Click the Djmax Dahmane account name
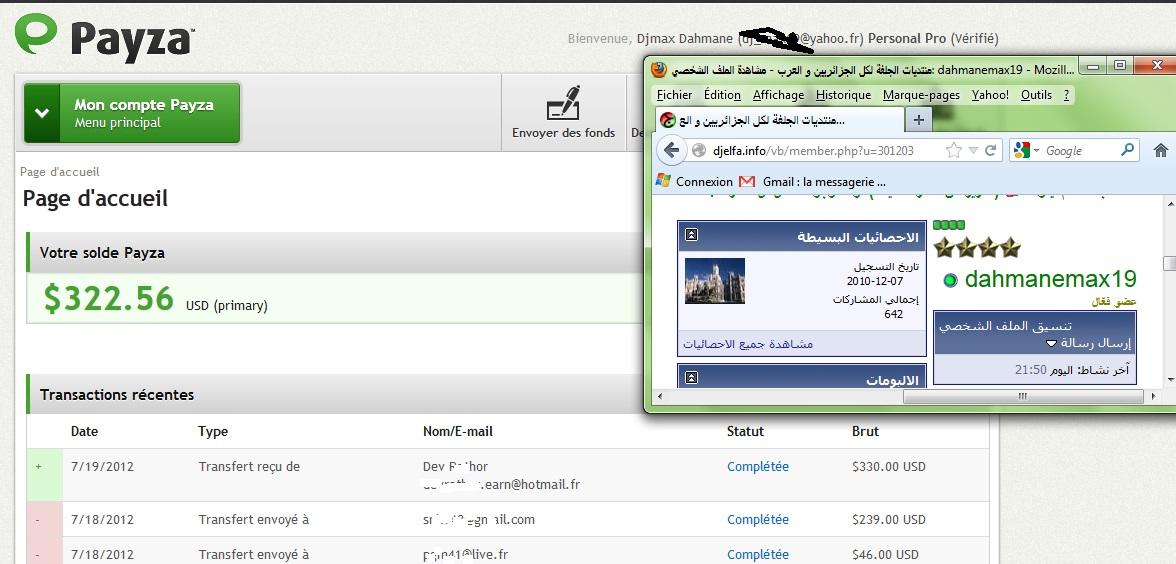 (685, 38)
